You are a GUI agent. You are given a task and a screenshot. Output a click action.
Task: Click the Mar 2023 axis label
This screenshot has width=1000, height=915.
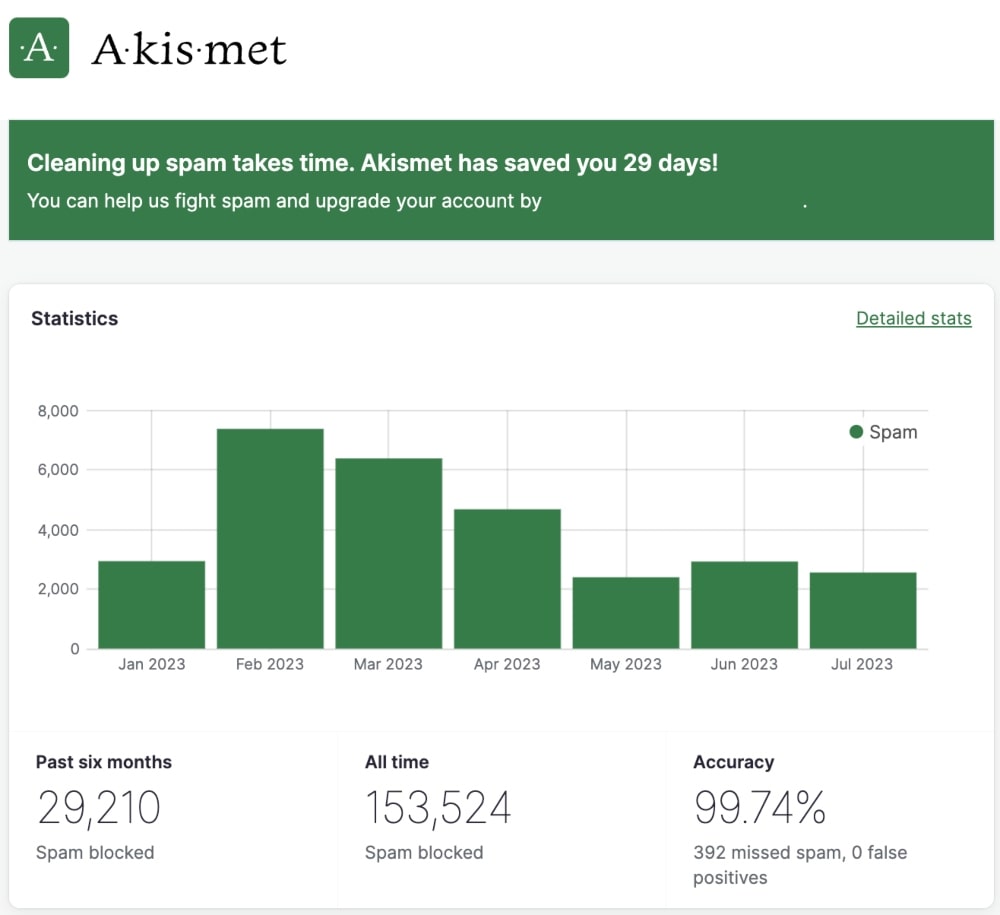pos(388,664)
